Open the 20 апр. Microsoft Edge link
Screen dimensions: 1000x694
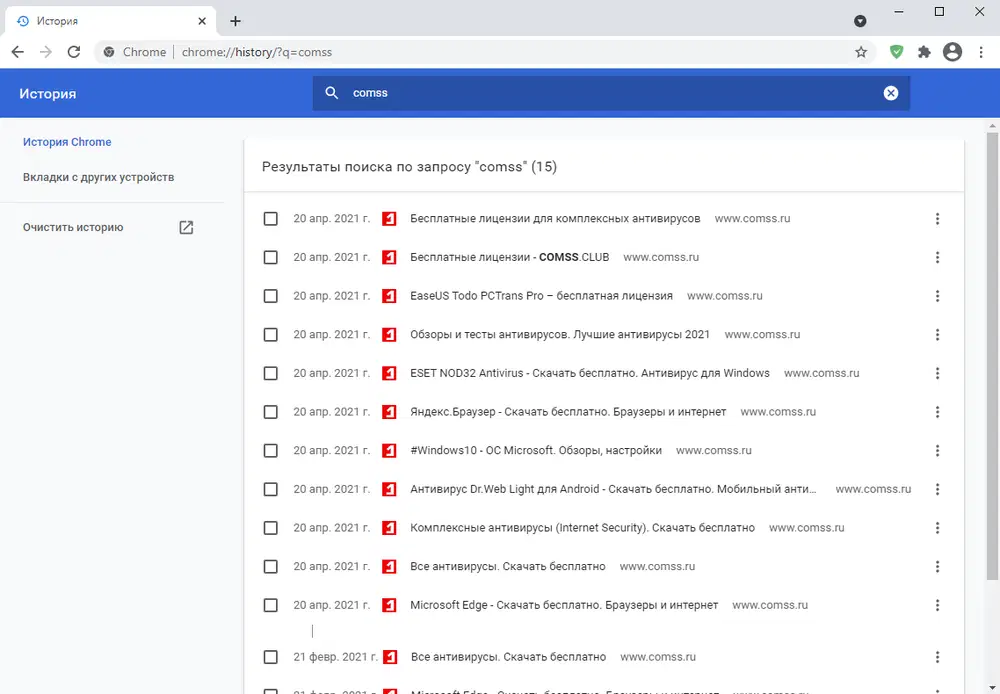pyautogui.click(x=564, y=605)
